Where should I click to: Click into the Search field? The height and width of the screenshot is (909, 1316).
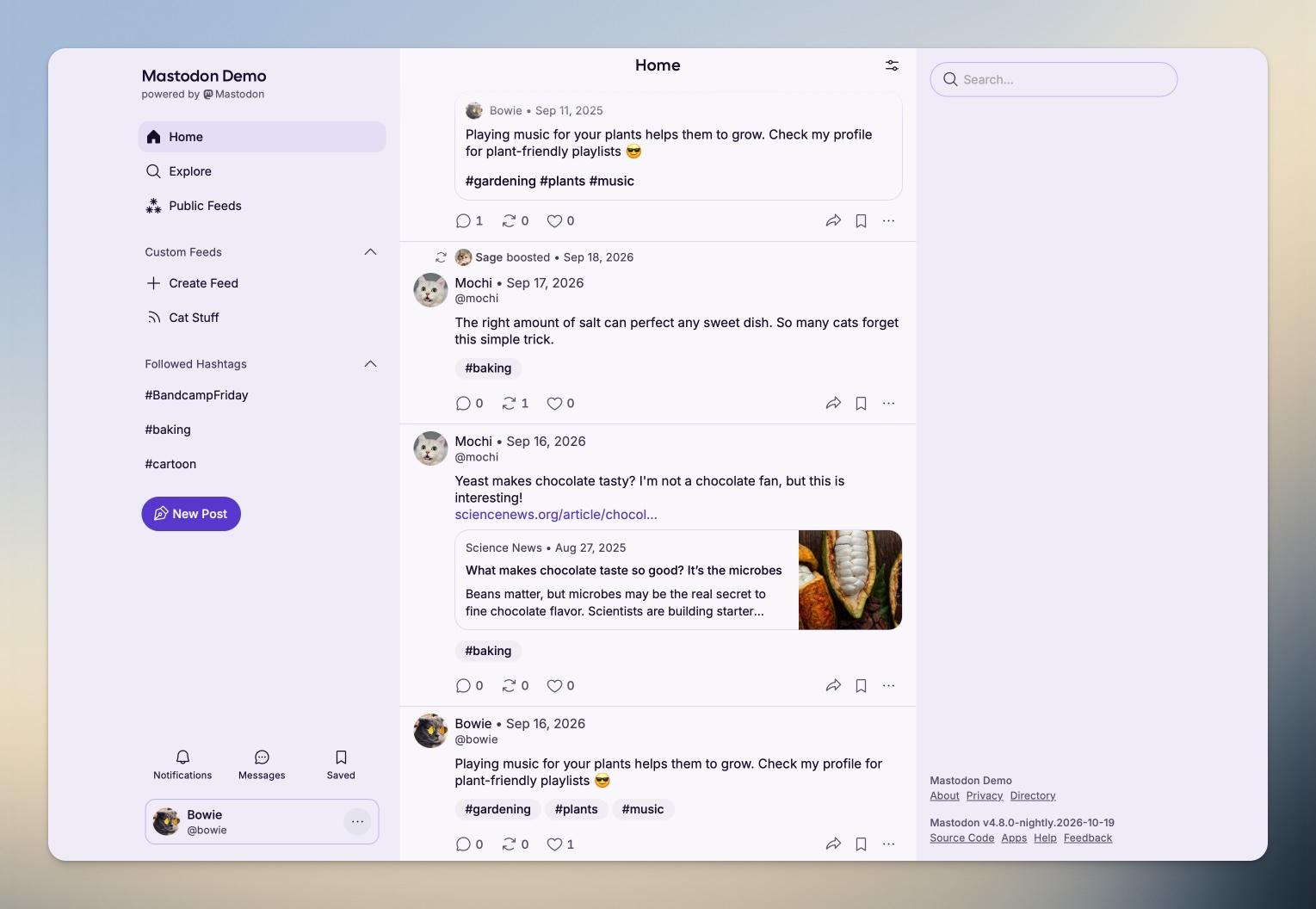[x=1053, y=79]
